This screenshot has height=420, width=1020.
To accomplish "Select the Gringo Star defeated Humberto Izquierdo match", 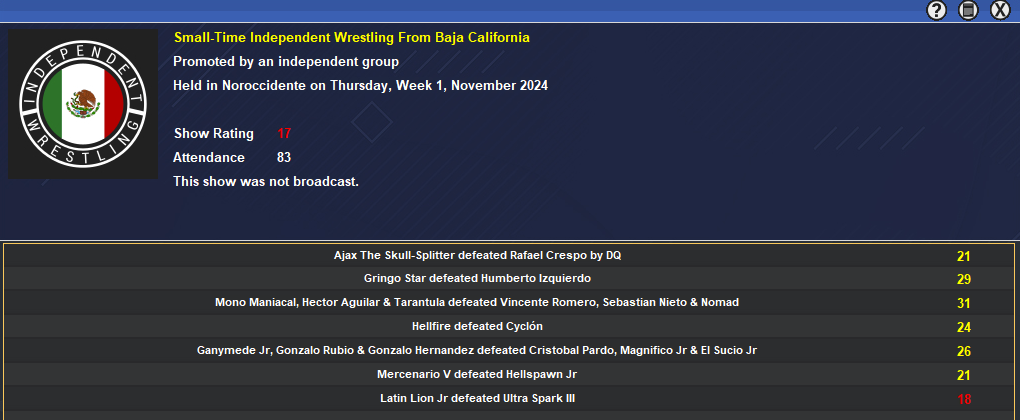I will pos(477,279).
